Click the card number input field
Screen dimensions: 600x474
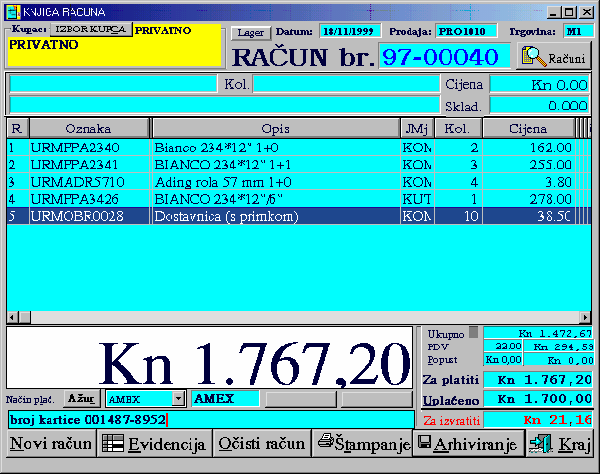pyautogui.click(x=210, y=420)
